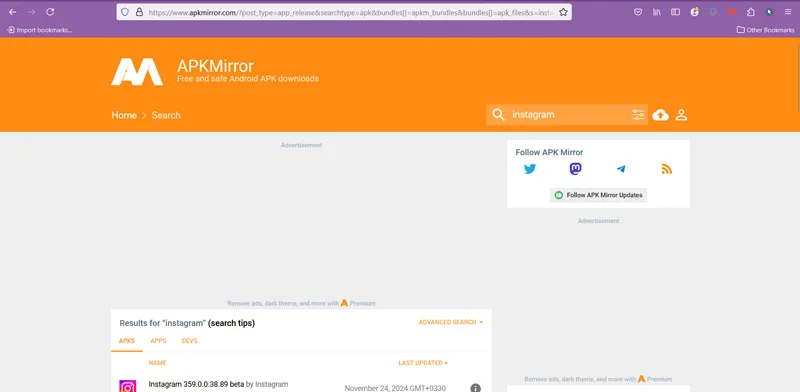Click the Instagram app icon in results
The width and height of the screenshot is (800, 392).
tap(128, 386)
